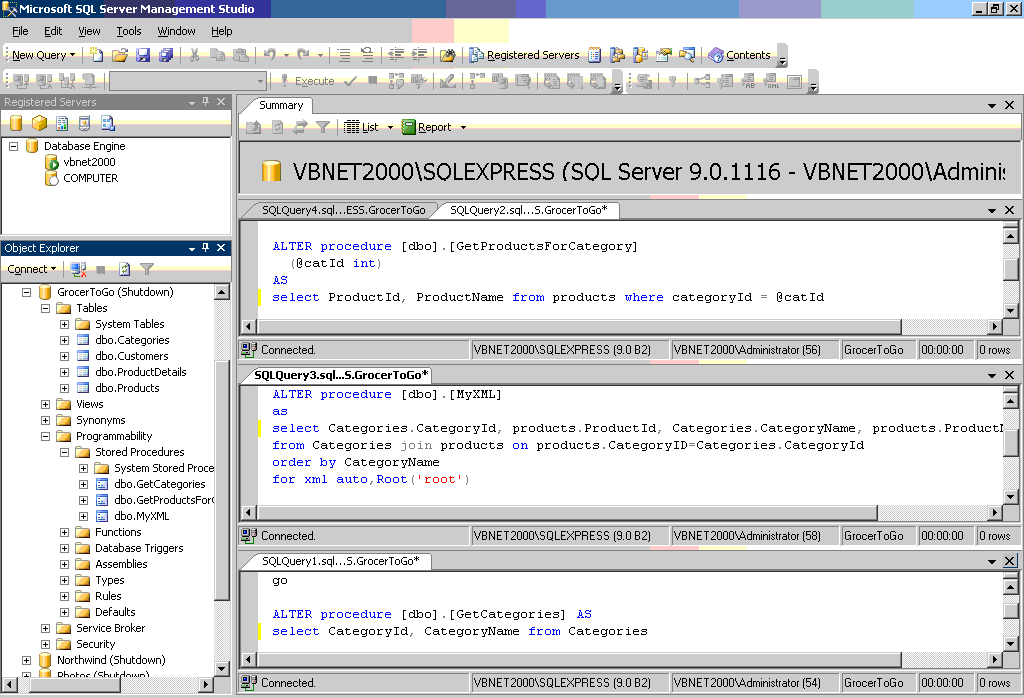
Task: Click the Refresh icon in Object Explorer
Action: (125, 269)
